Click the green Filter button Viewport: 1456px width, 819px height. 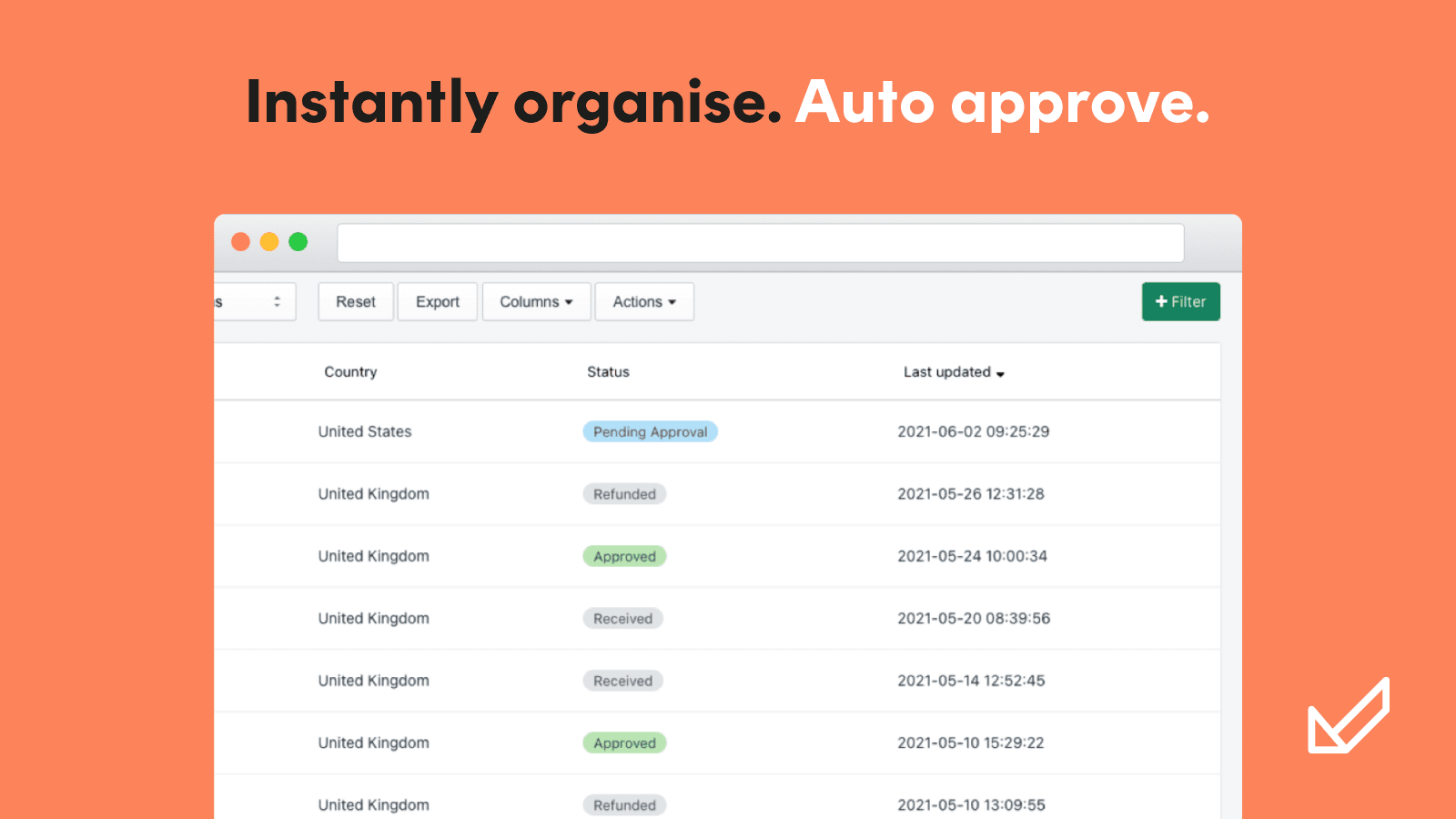click(1180, 301)
